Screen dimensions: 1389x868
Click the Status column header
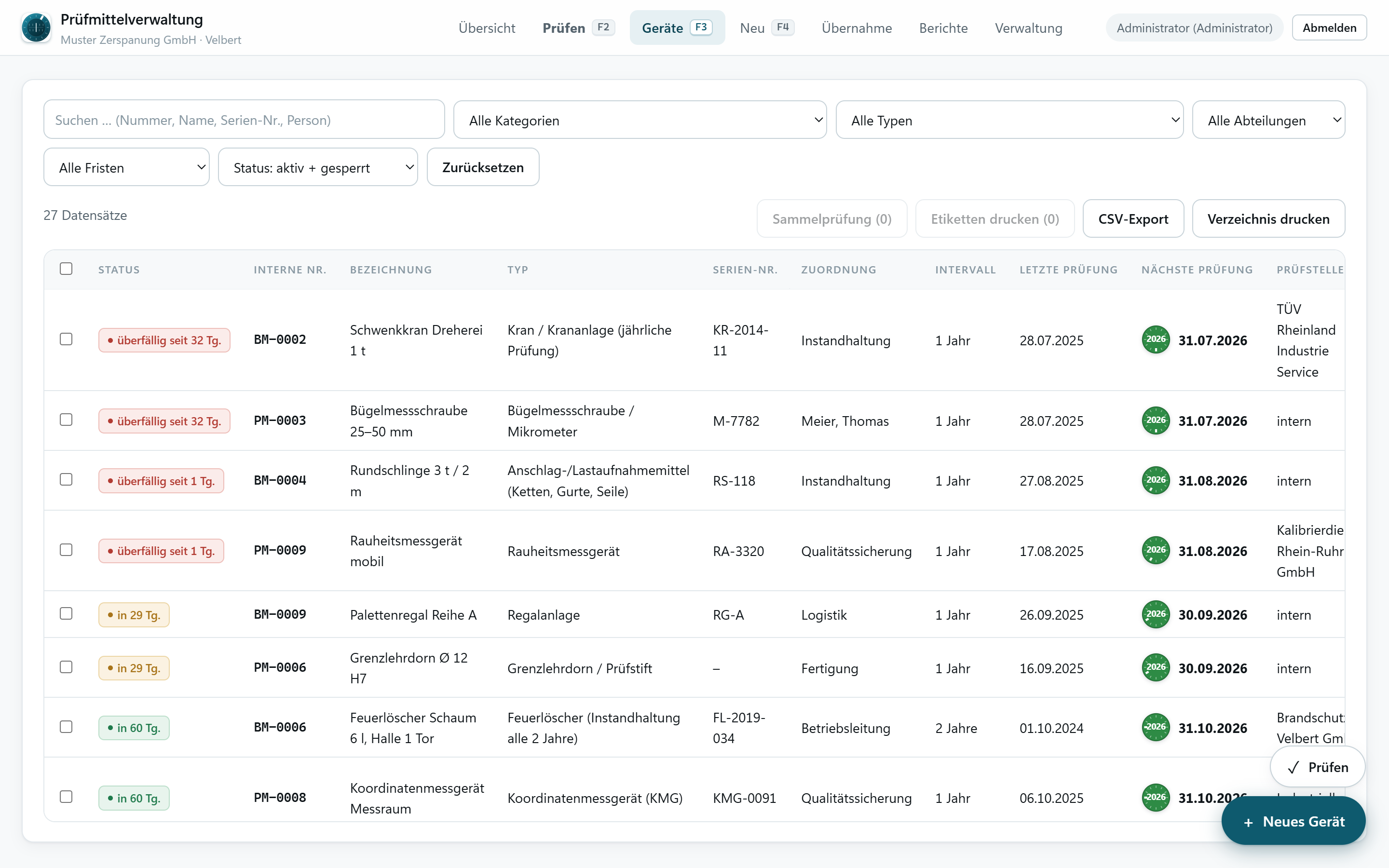point(119,269)
